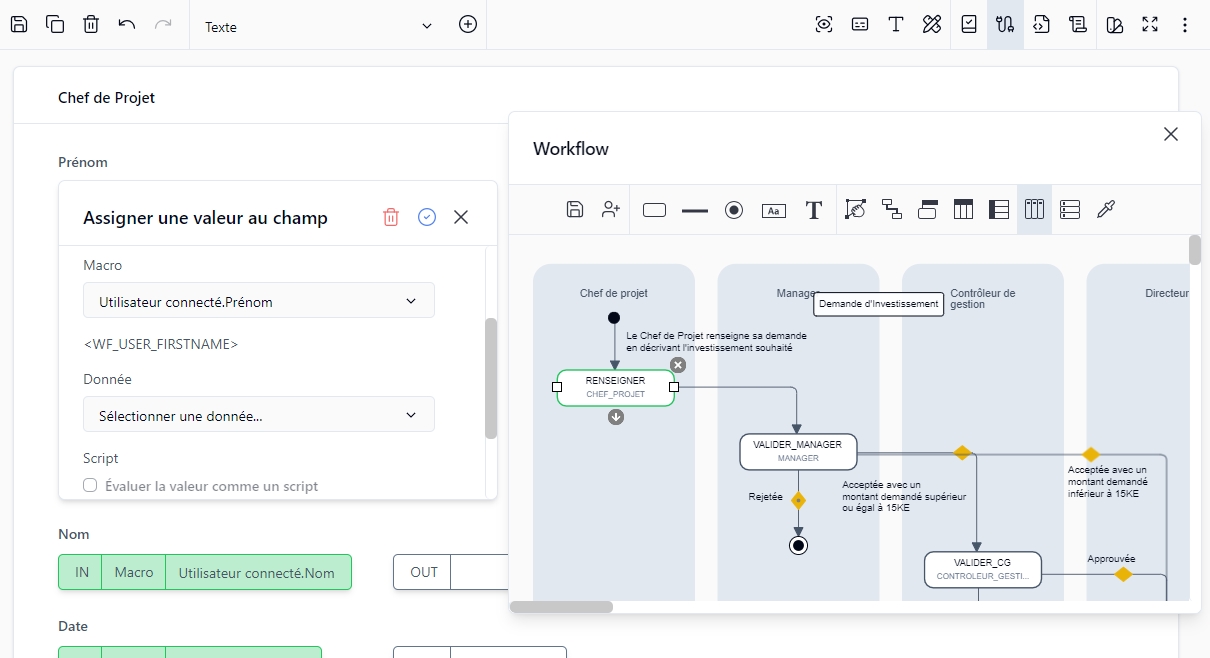Click the add user icon in Workflow toolbar
This screenshot has height=658, width=1210.
tap(611, 210)
